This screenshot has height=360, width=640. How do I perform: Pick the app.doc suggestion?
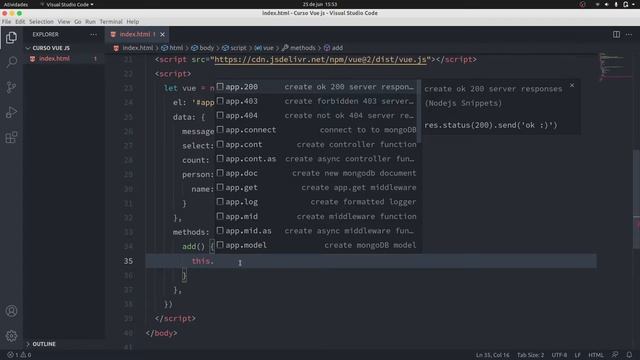click(x=316, y=173)
